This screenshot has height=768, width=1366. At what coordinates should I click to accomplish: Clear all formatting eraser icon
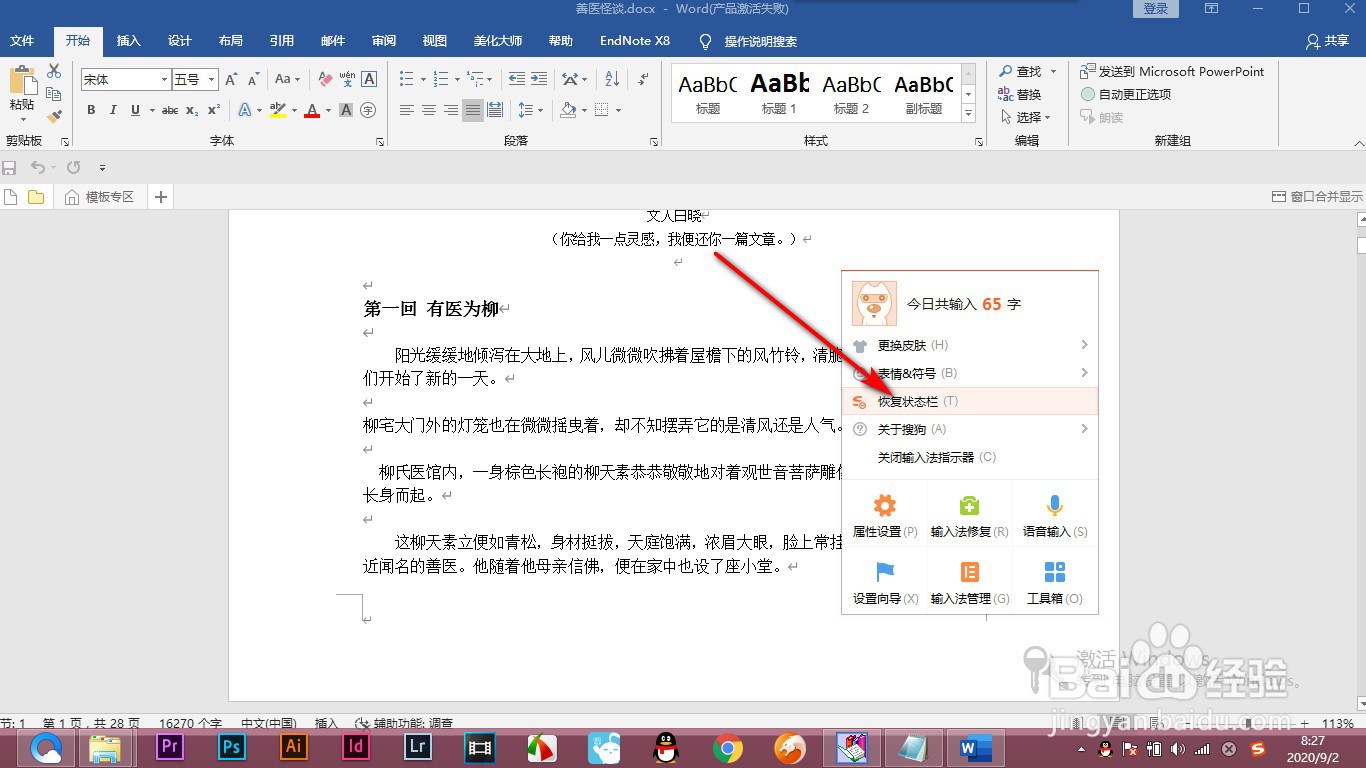tap(325, 79)
